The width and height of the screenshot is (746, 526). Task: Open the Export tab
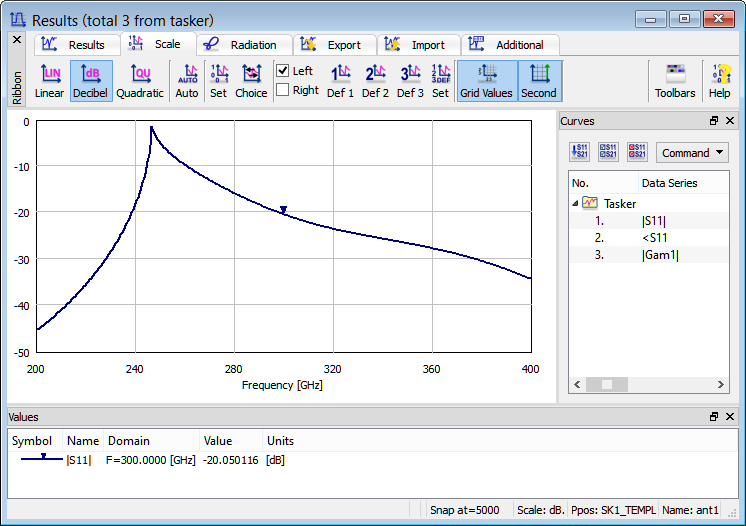click(335, 45)
